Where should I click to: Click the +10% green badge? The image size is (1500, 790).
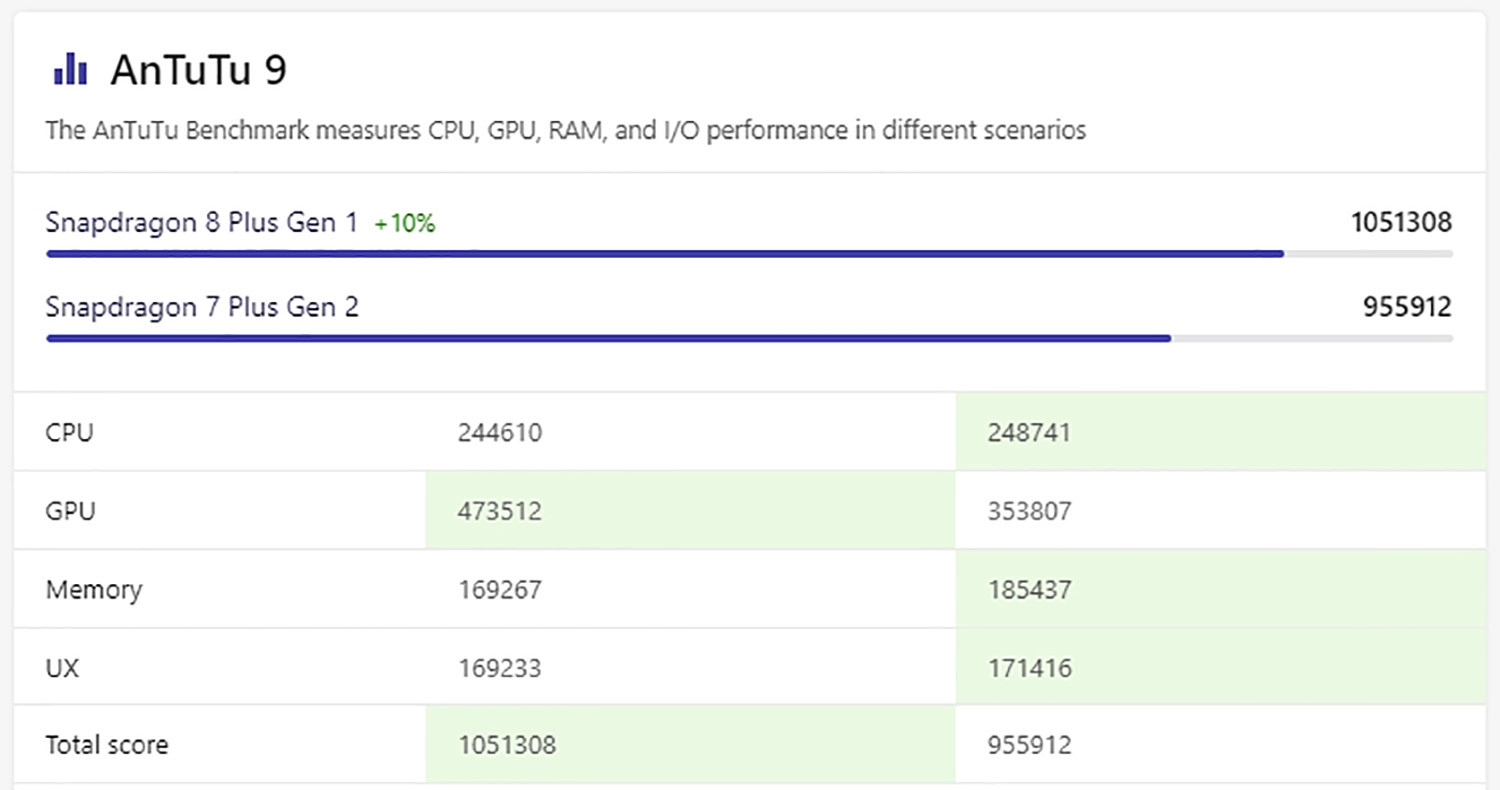tap(405, 224)
